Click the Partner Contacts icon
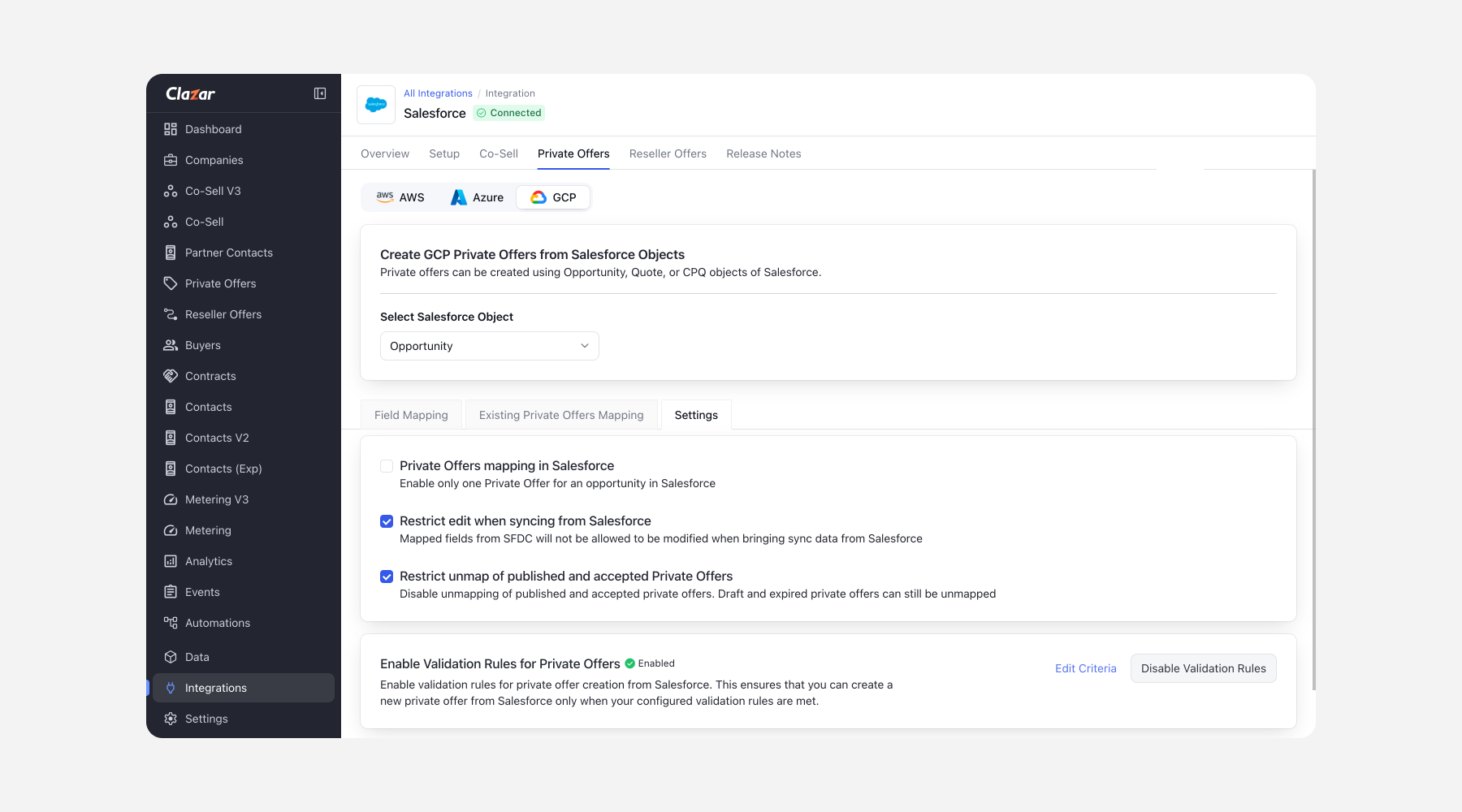The image size is (1462, 812). coord(171,253)
